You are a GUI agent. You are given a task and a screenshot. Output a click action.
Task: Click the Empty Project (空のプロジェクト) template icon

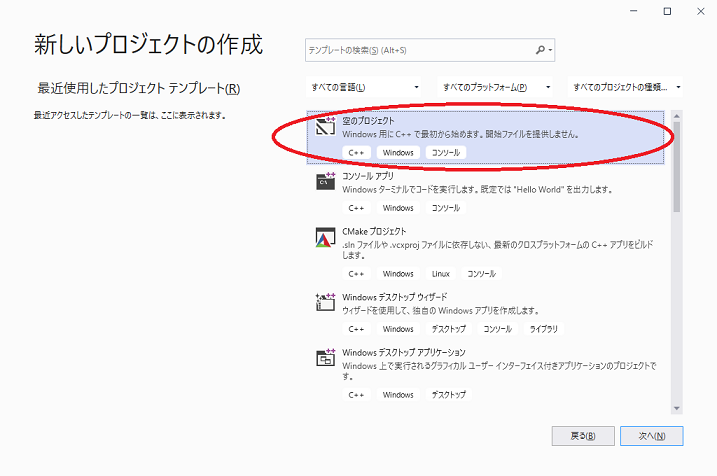[x=325, y=126]
